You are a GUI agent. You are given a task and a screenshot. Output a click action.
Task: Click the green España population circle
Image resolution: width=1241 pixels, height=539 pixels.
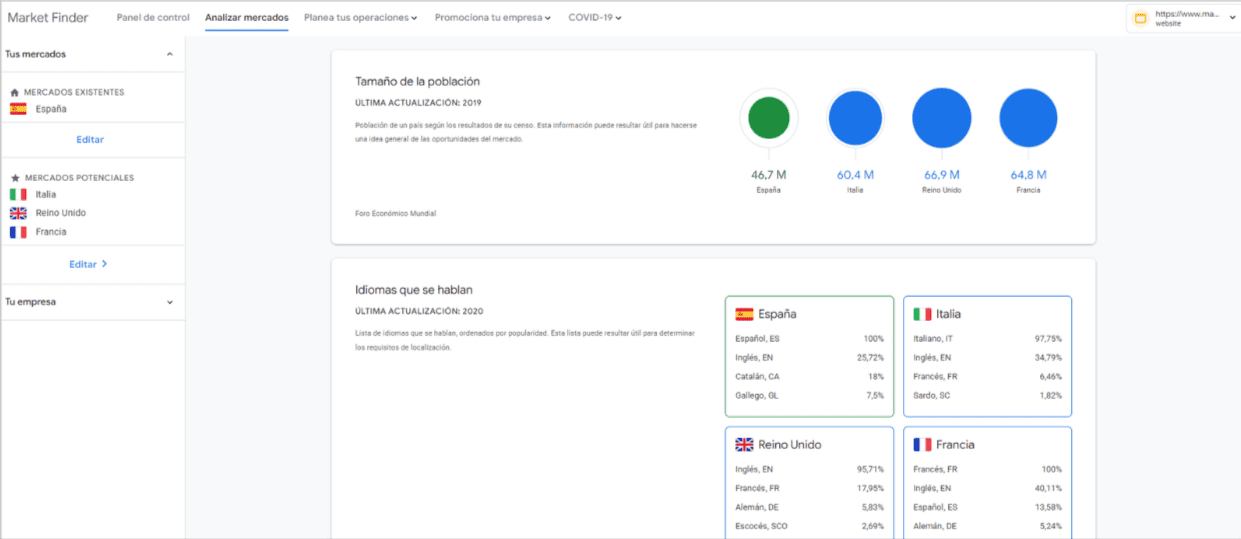coord(768,118)
